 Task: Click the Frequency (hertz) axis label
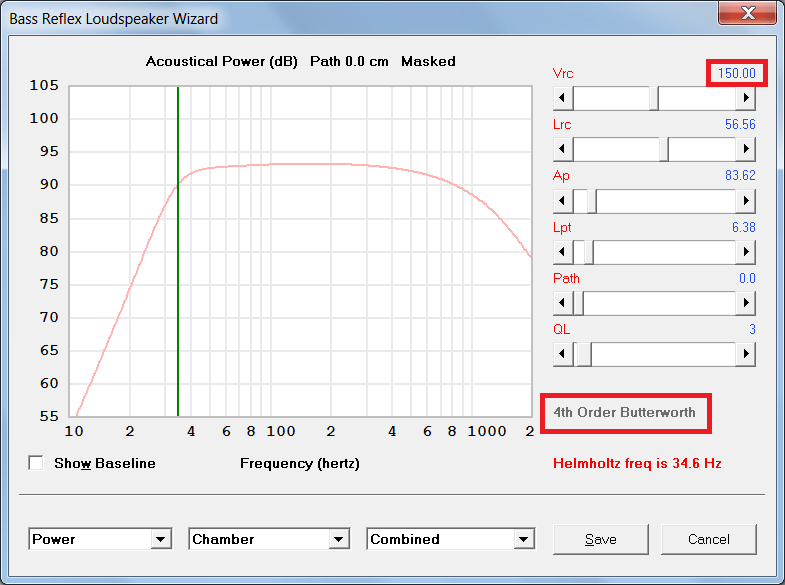pyautogui.click(x=300, y=463)
